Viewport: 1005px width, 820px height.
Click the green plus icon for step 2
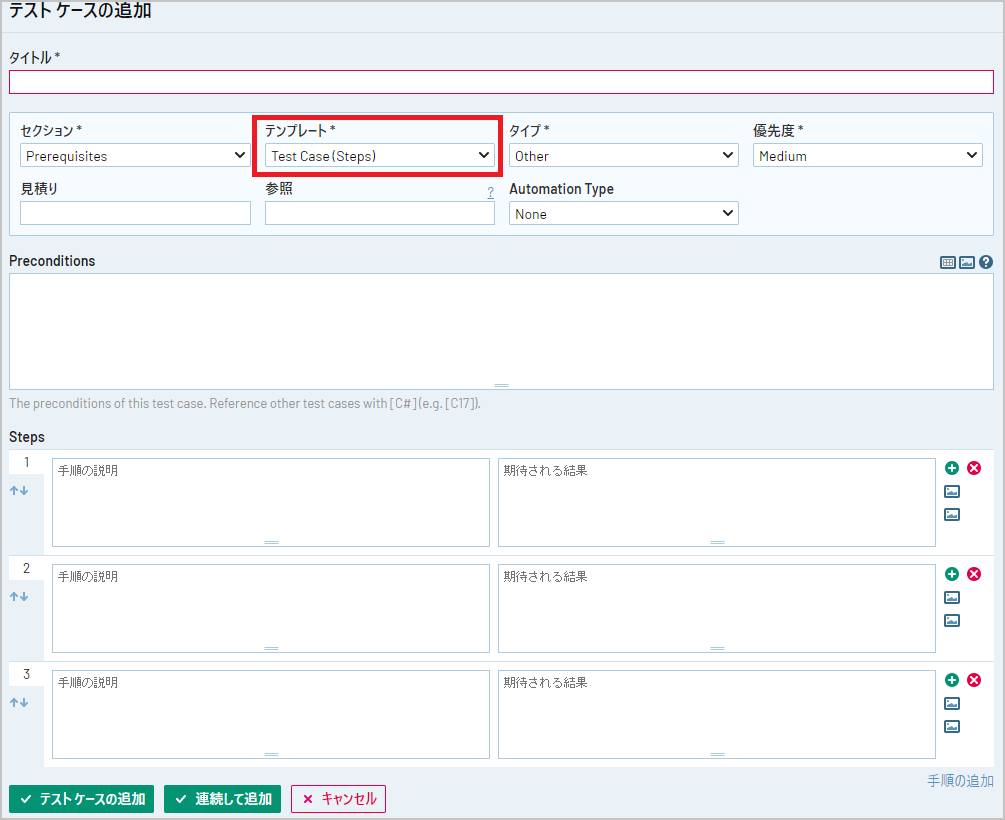(x=952, y=574)
